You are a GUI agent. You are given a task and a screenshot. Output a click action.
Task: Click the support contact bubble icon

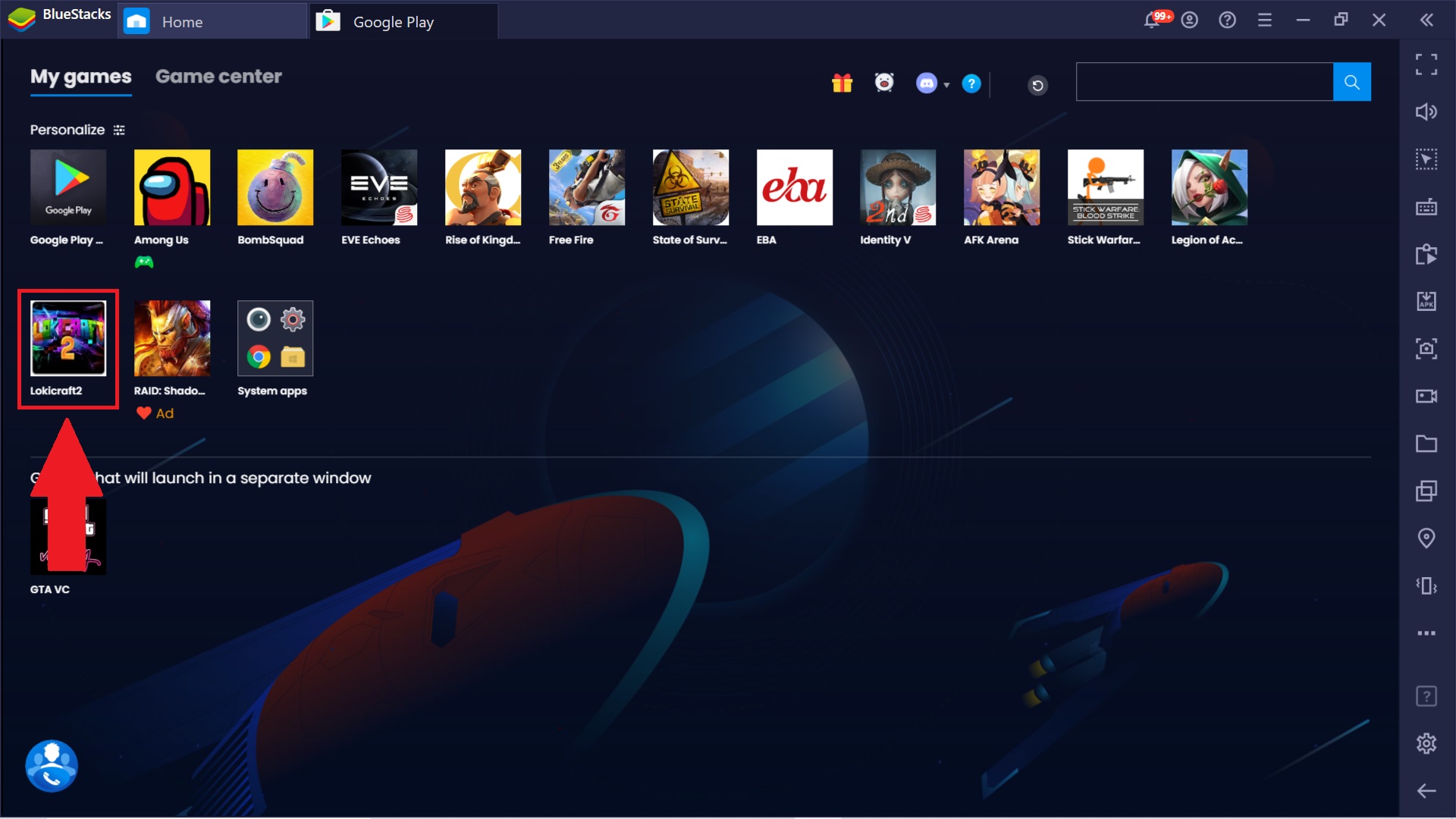52,766
